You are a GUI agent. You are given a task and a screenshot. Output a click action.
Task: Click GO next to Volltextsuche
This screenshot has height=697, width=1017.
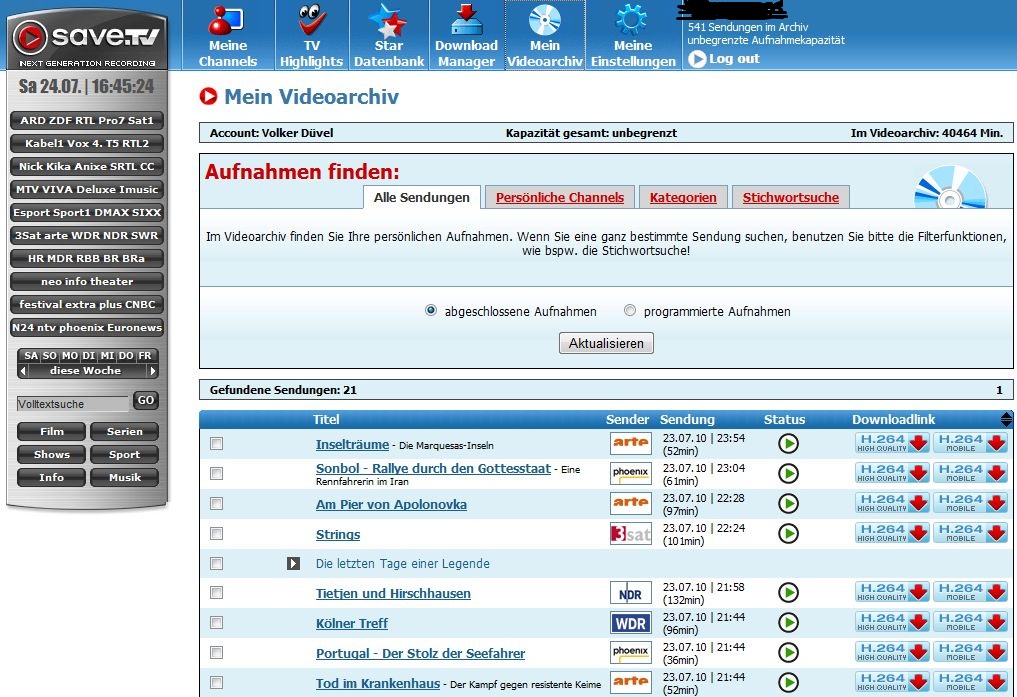coord(146,401)
